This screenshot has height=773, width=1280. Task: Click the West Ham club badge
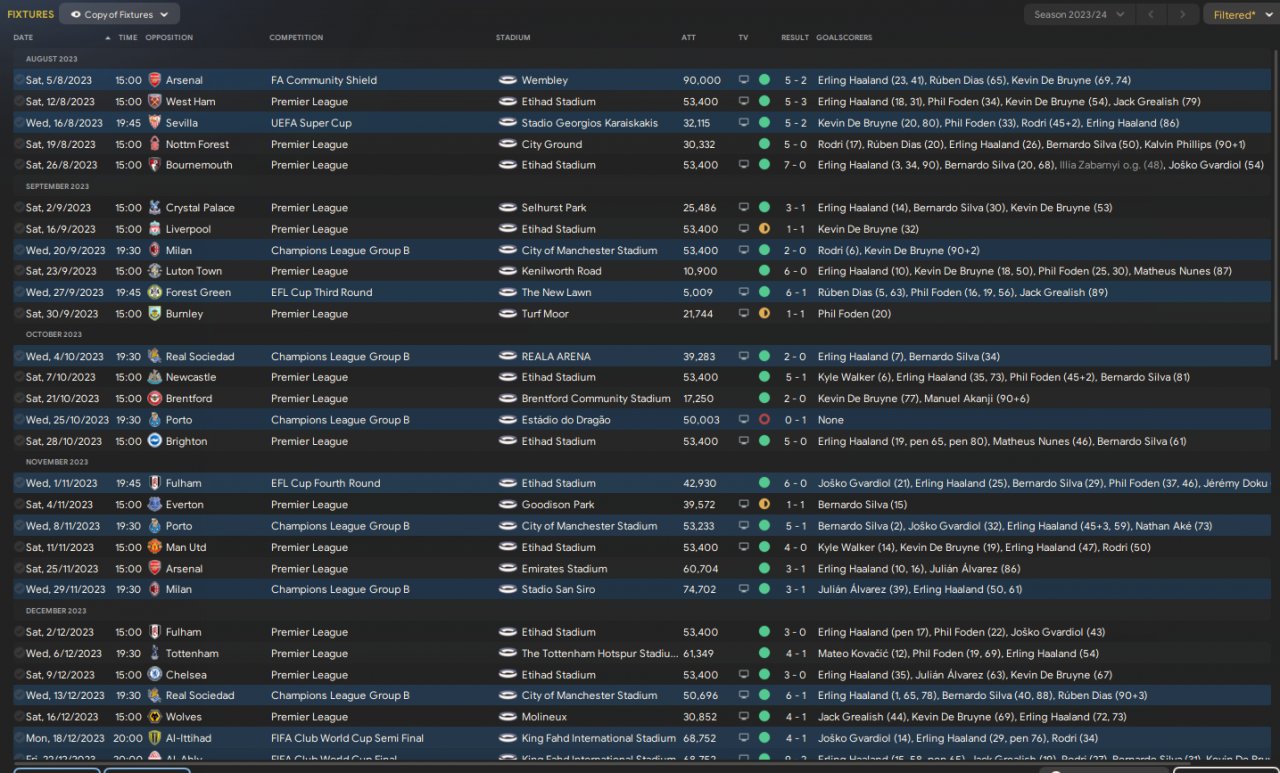click(x=154, y=101)
